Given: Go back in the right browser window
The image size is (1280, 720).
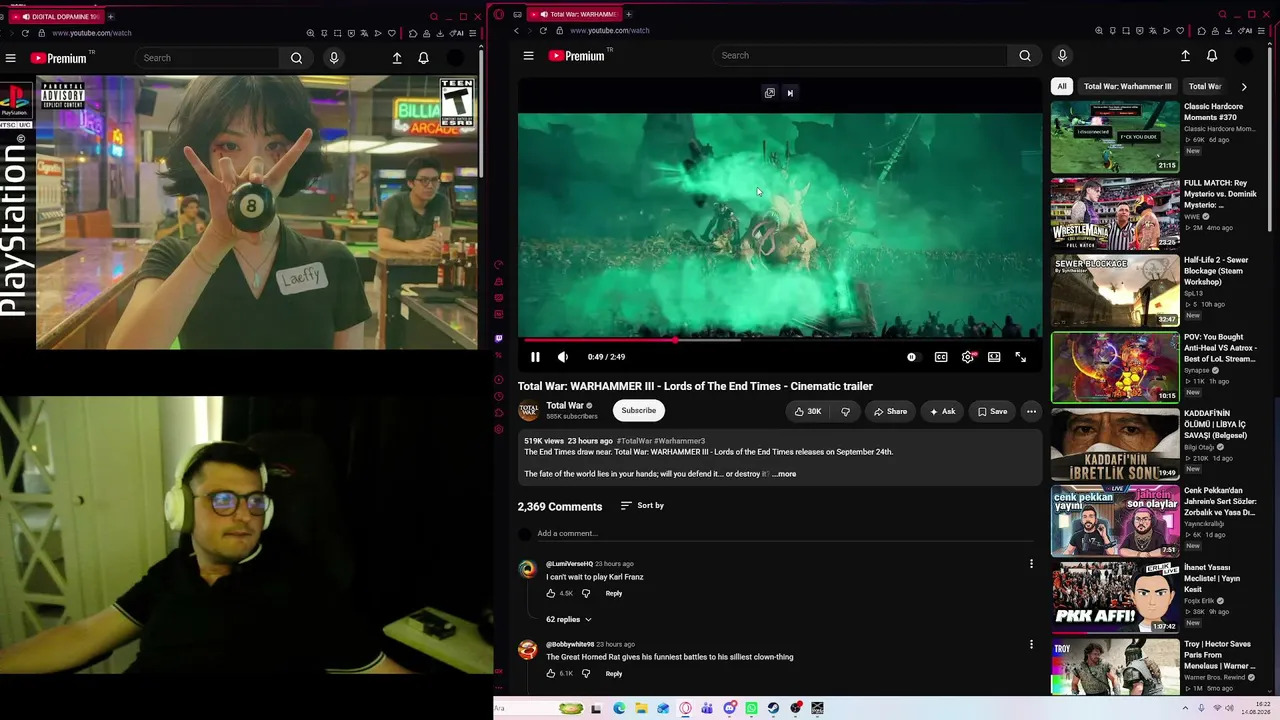Looking at the screenshot, I should [516, 30].
